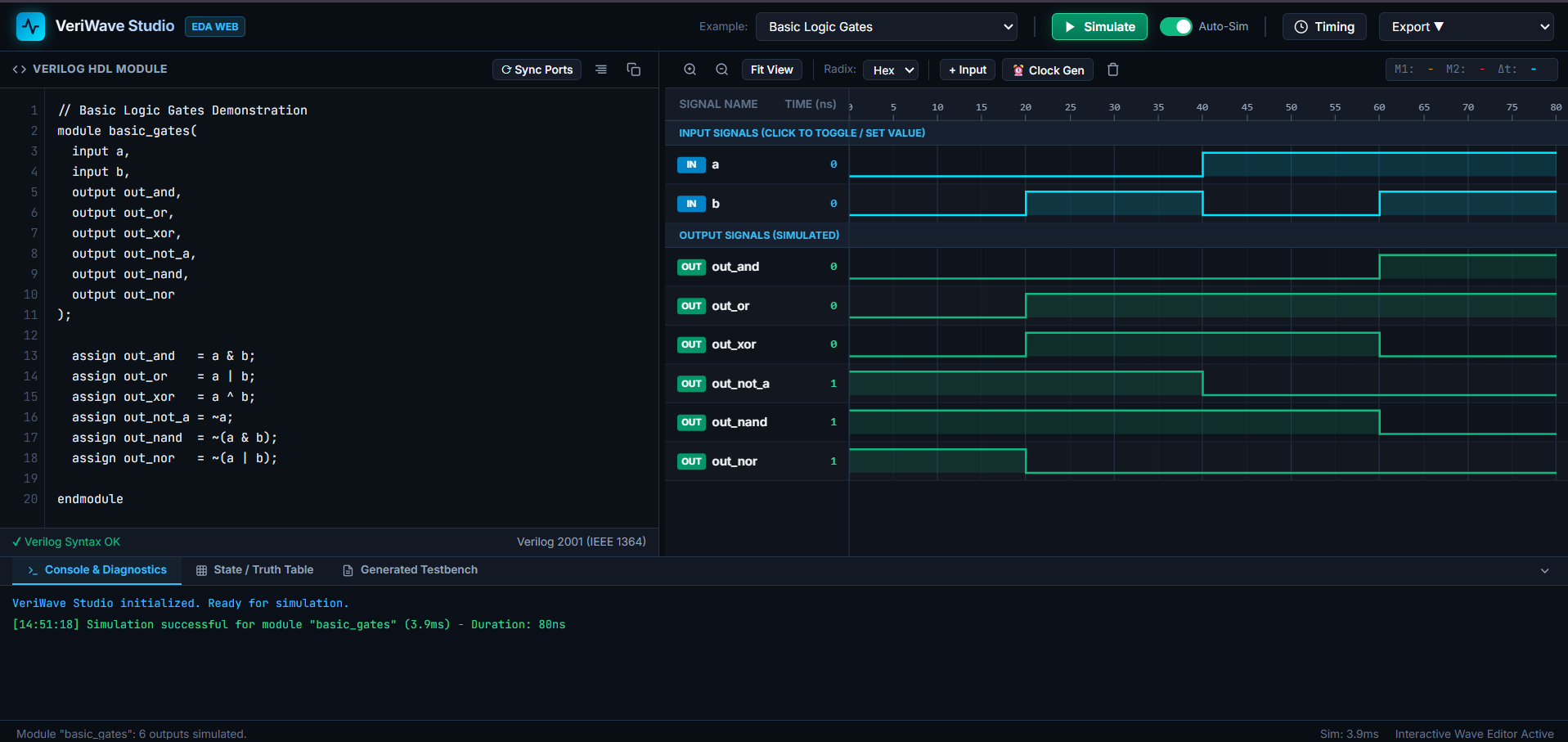Collapse the bottom console panel chevron

pyautogui.click(x=1544, y=571)
